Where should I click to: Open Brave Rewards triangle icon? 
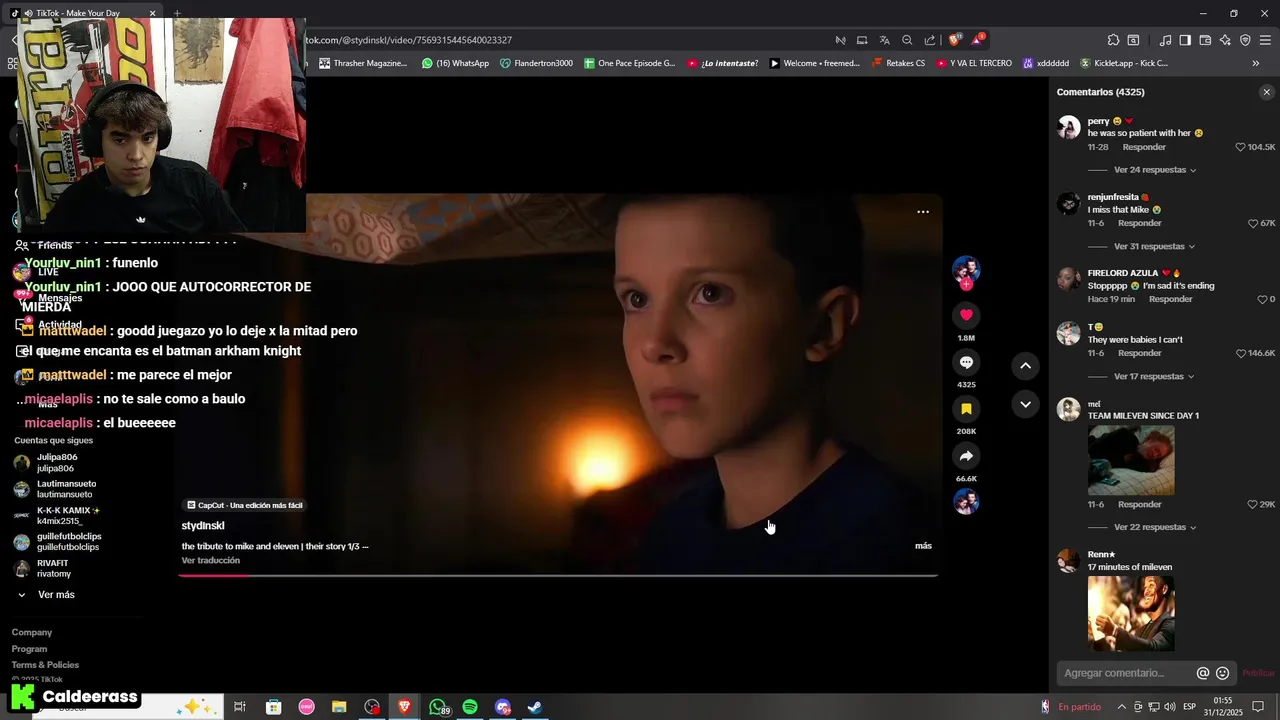[x=977, y=40]
